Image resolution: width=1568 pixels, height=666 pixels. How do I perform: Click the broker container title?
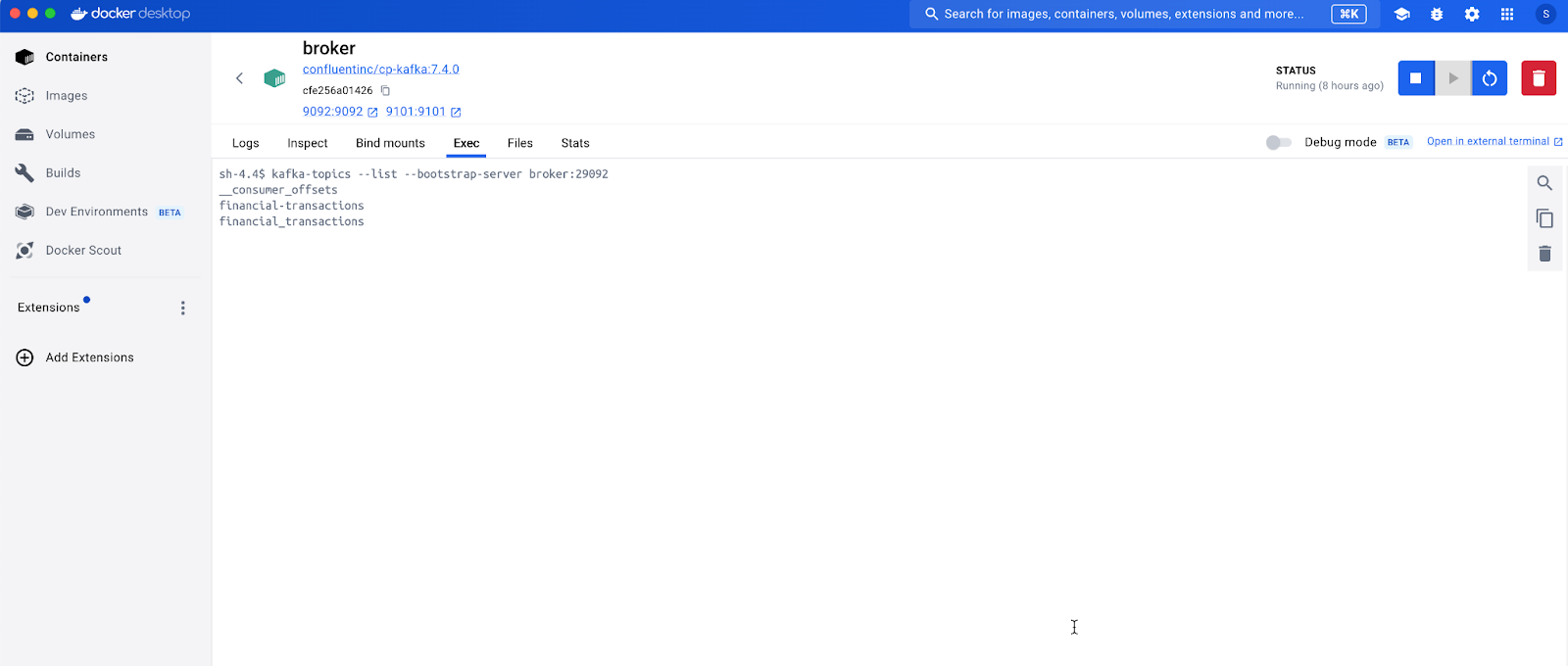329,48
